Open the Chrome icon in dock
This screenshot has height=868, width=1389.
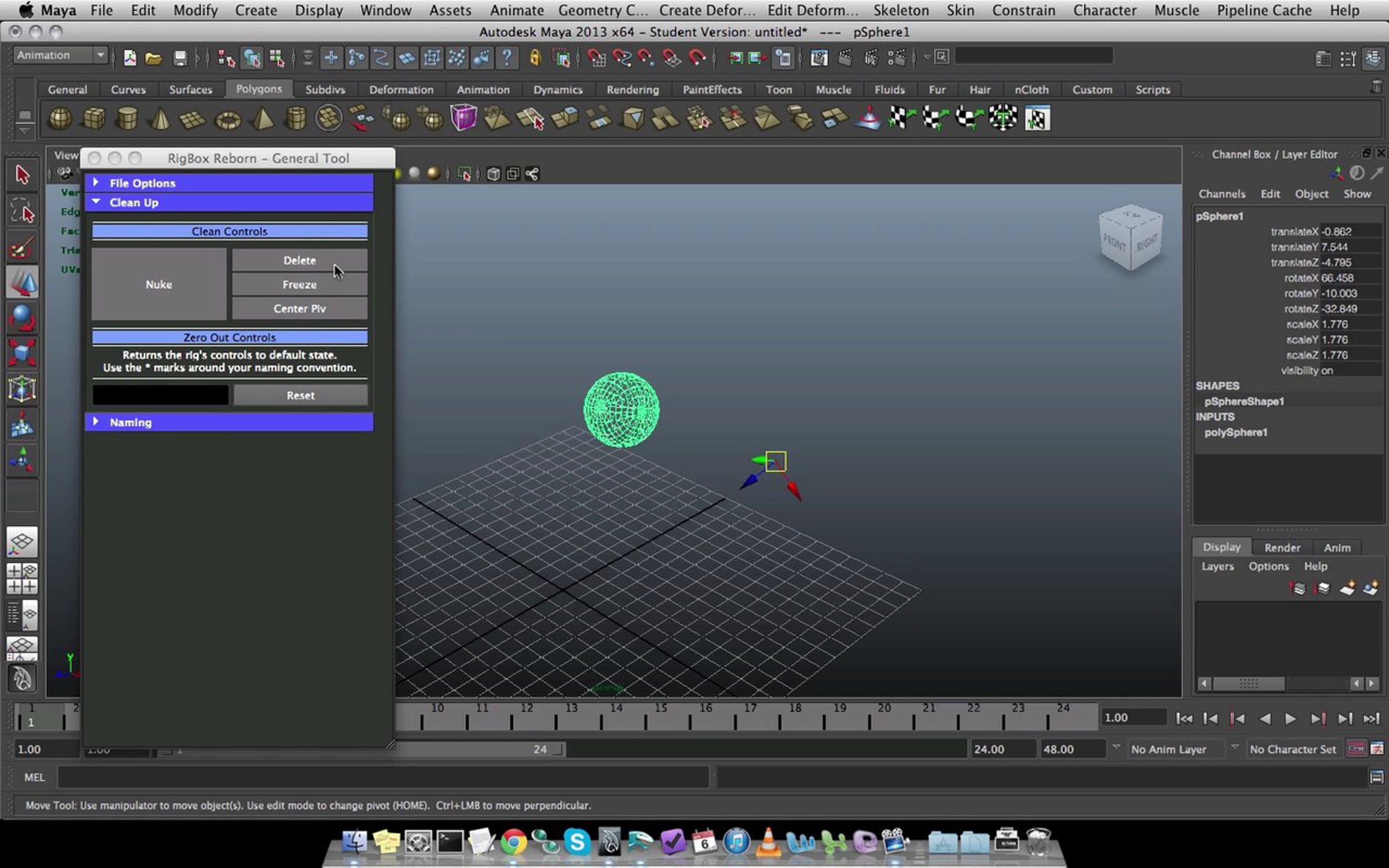(x=513, y=841)
